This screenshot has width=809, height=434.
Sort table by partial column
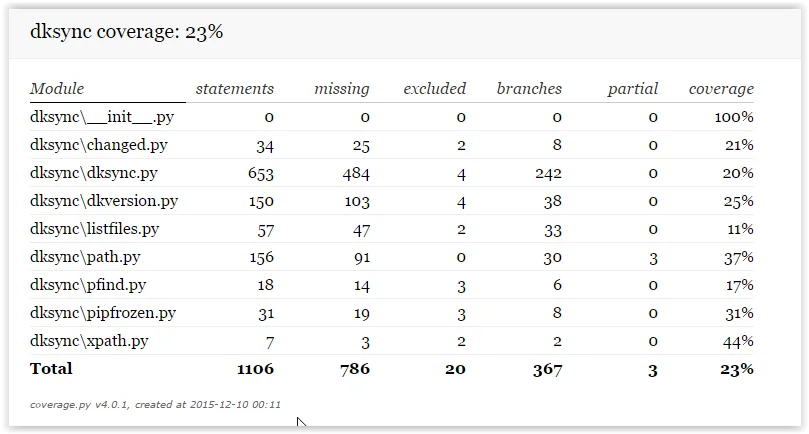[633, 89]
